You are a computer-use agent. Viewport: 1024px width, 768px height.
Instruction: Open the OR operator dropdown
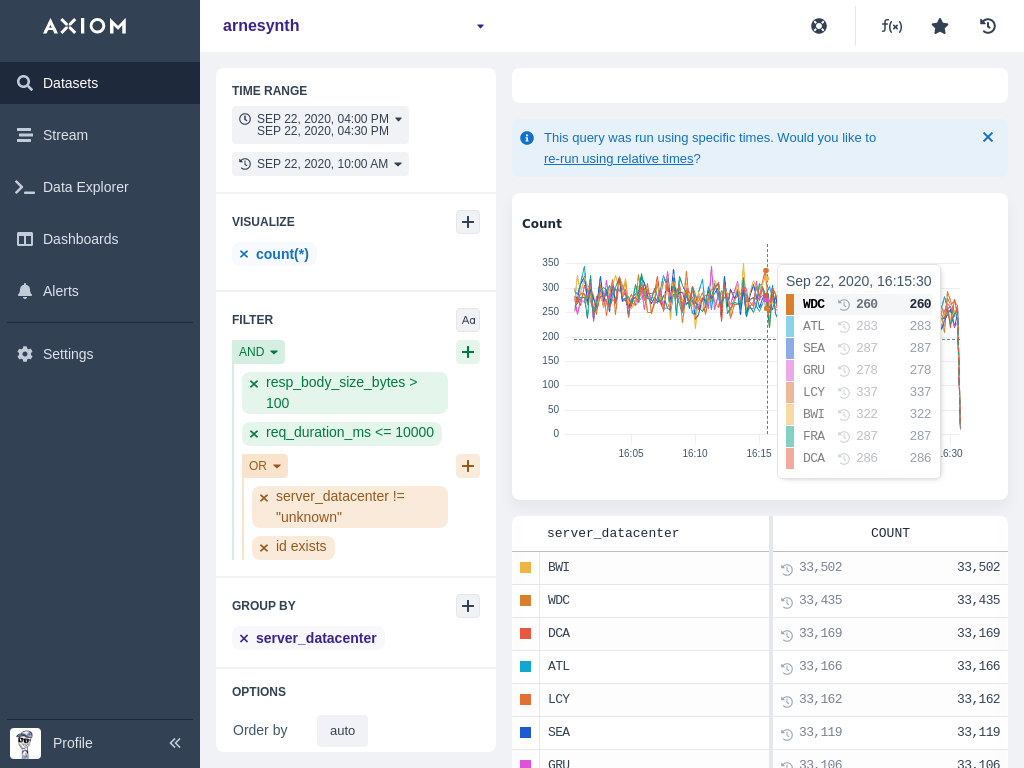[x=265, y=466]
